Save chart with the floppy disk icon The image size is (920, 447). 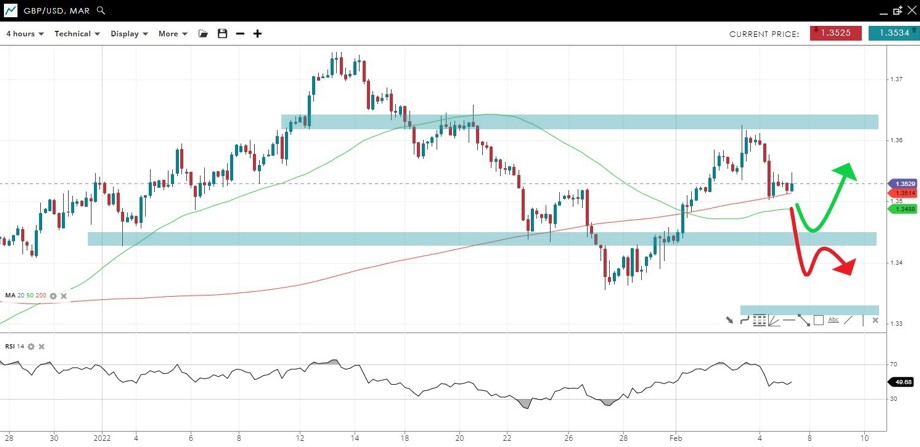tap(222, 34)
